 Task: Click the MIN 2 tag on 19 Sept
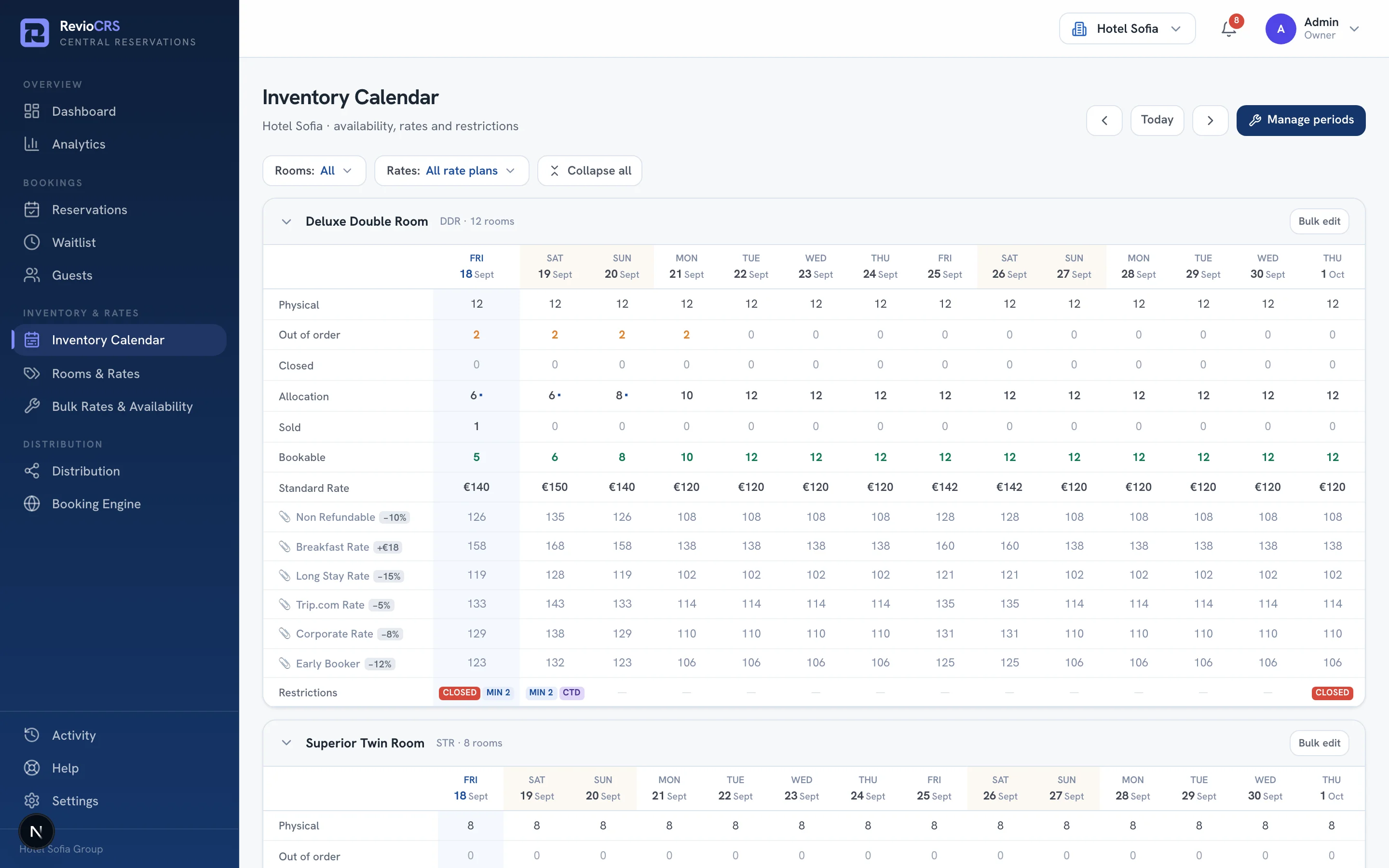541,693
